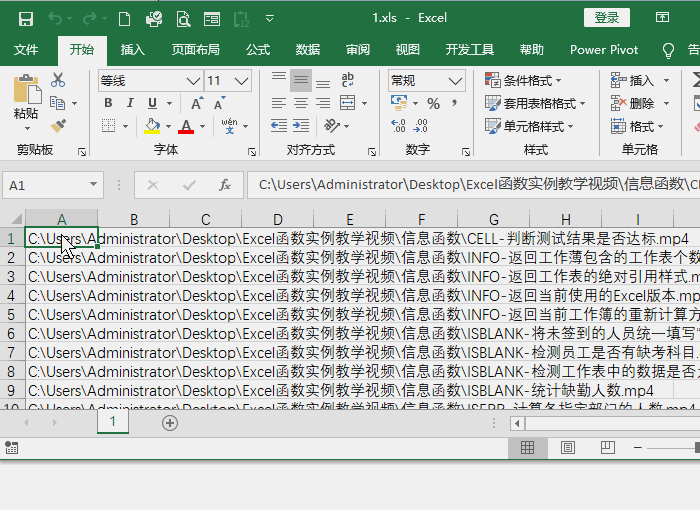Switch to the 公式 (Formulas) tab
700x510 pixels.
[x=258, y=50]
